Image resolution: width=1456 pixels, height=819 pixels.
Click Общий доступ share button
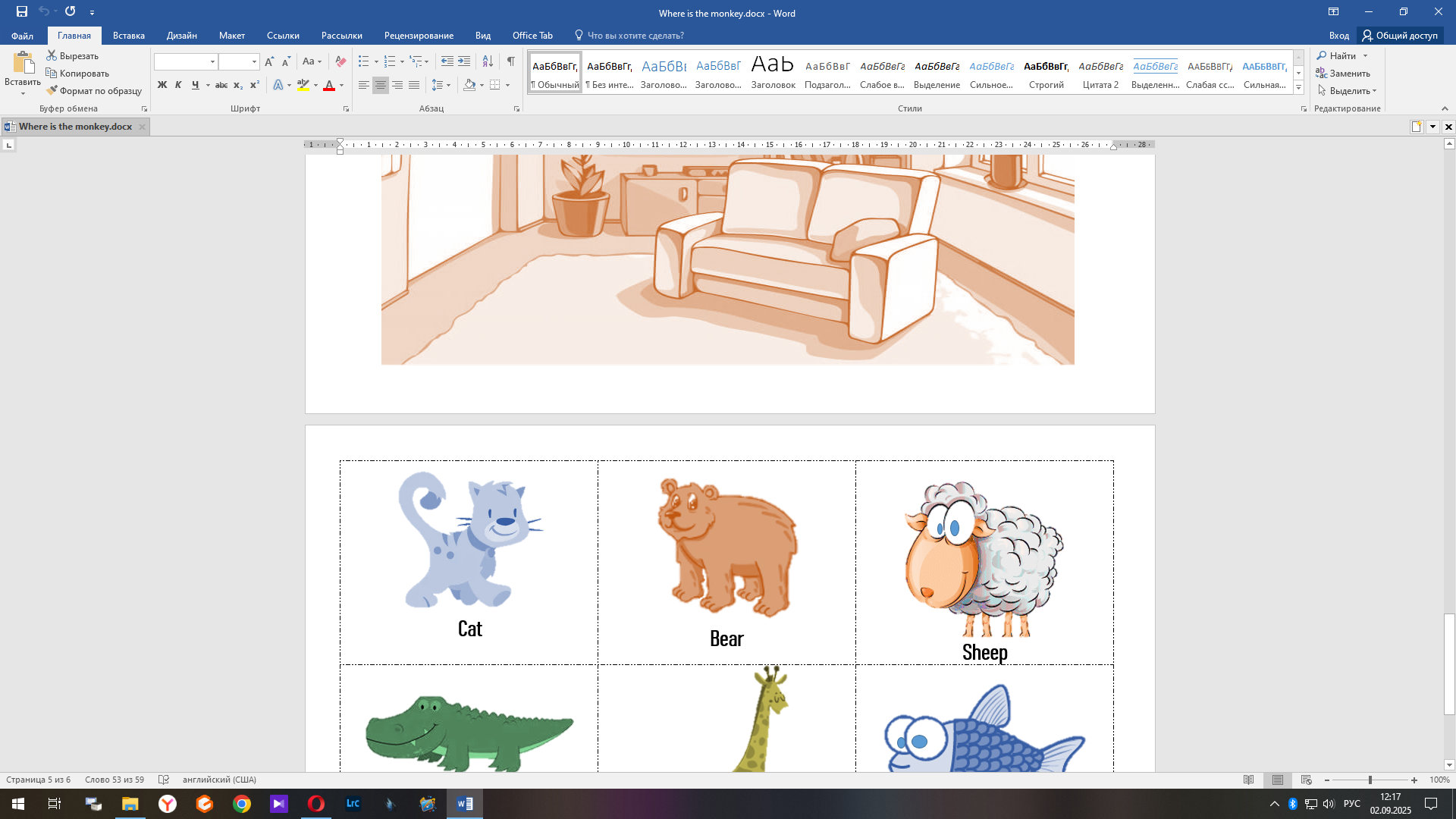point(1400,36)
